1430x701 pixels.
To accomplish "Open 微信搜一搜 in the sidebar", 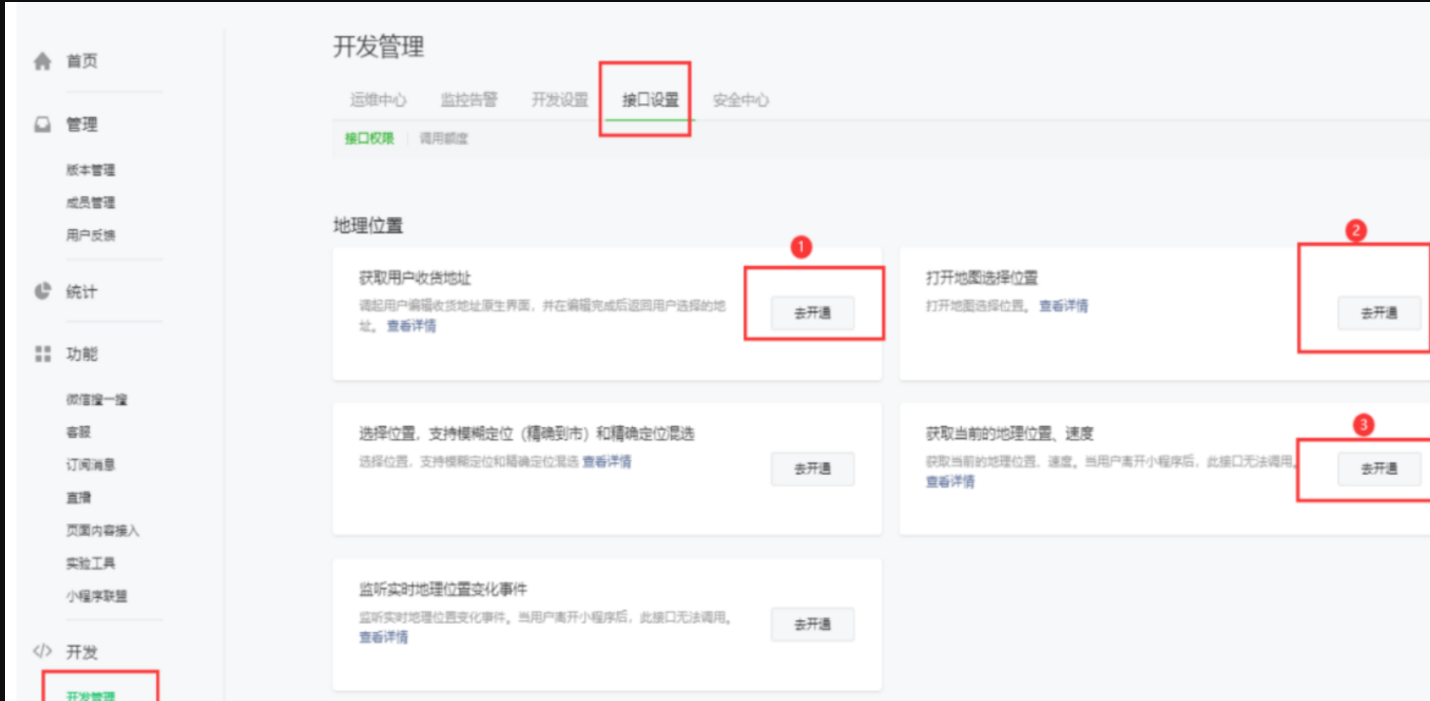I will coord(97,400).
